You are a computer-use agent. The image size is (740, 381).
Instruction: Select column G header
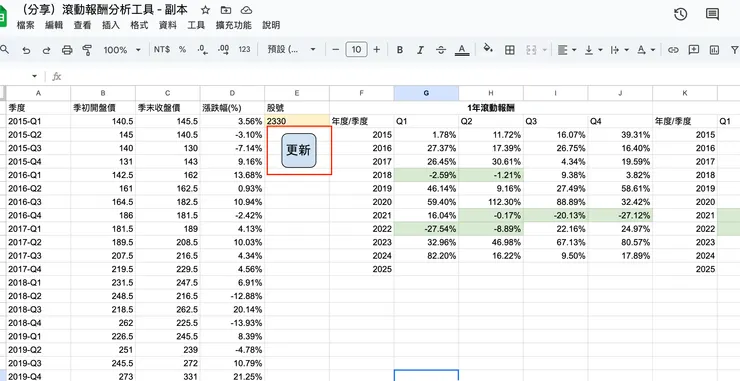426,93
